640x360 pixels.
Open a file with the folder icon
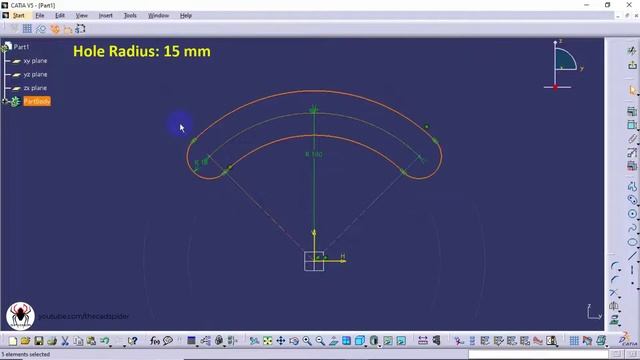click(x=25, y=341)
